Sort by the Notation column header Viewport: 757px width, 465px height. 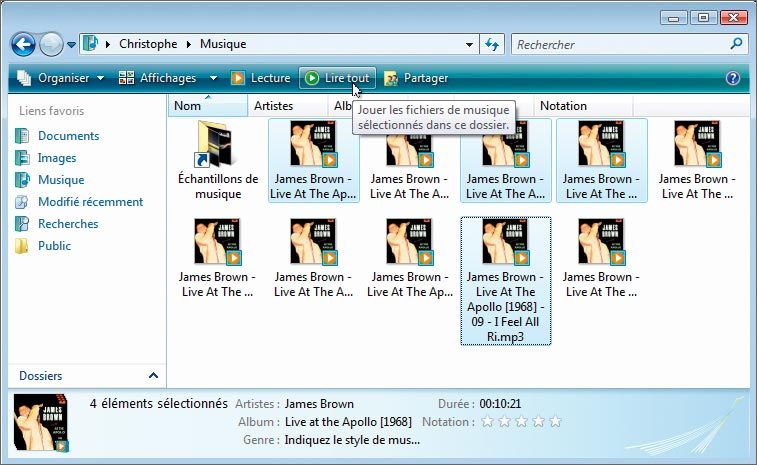pyautogui.click(x=583, y=106)
